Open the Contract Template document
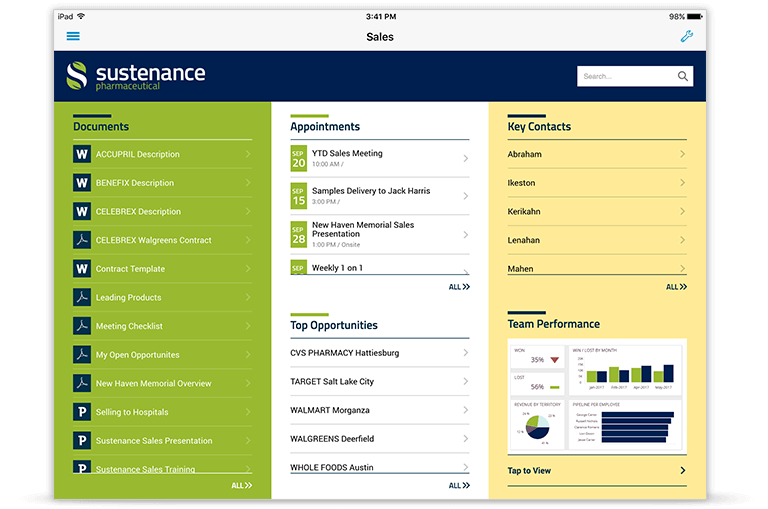Viewport: 768px width, 509px height. tap(130, 269)
